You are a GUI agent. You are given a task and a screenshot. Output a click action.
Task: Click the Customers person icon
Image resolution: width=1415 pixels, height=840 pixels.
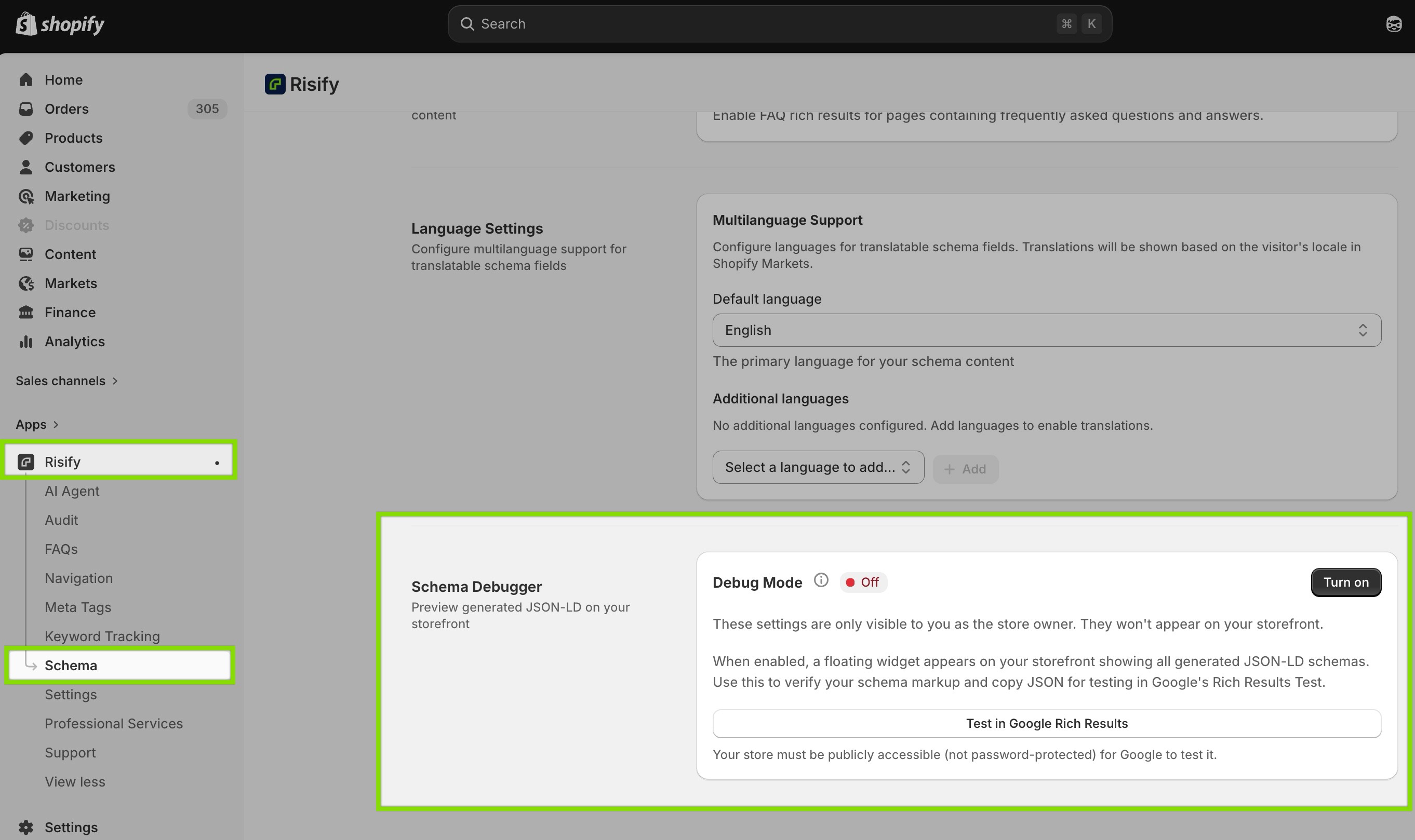coord(25,167)
